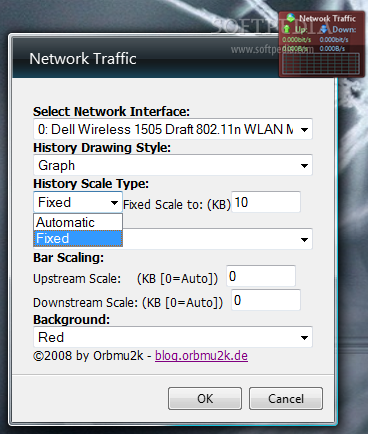The width and height of the screenshot is (368, 434).
Task: Open the History Drawing Style dropdown
Action: tap(173, 165)
